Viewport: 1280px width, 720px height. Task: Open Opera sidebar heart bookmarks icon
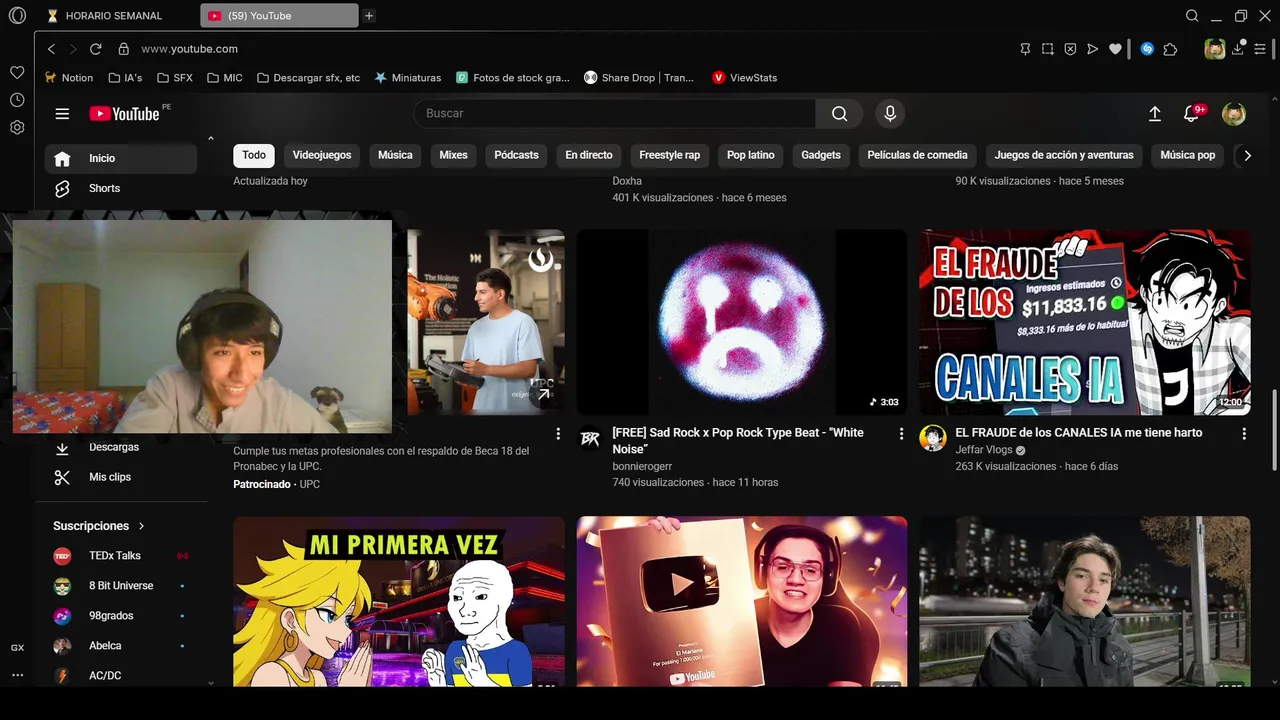pos(17,73)
